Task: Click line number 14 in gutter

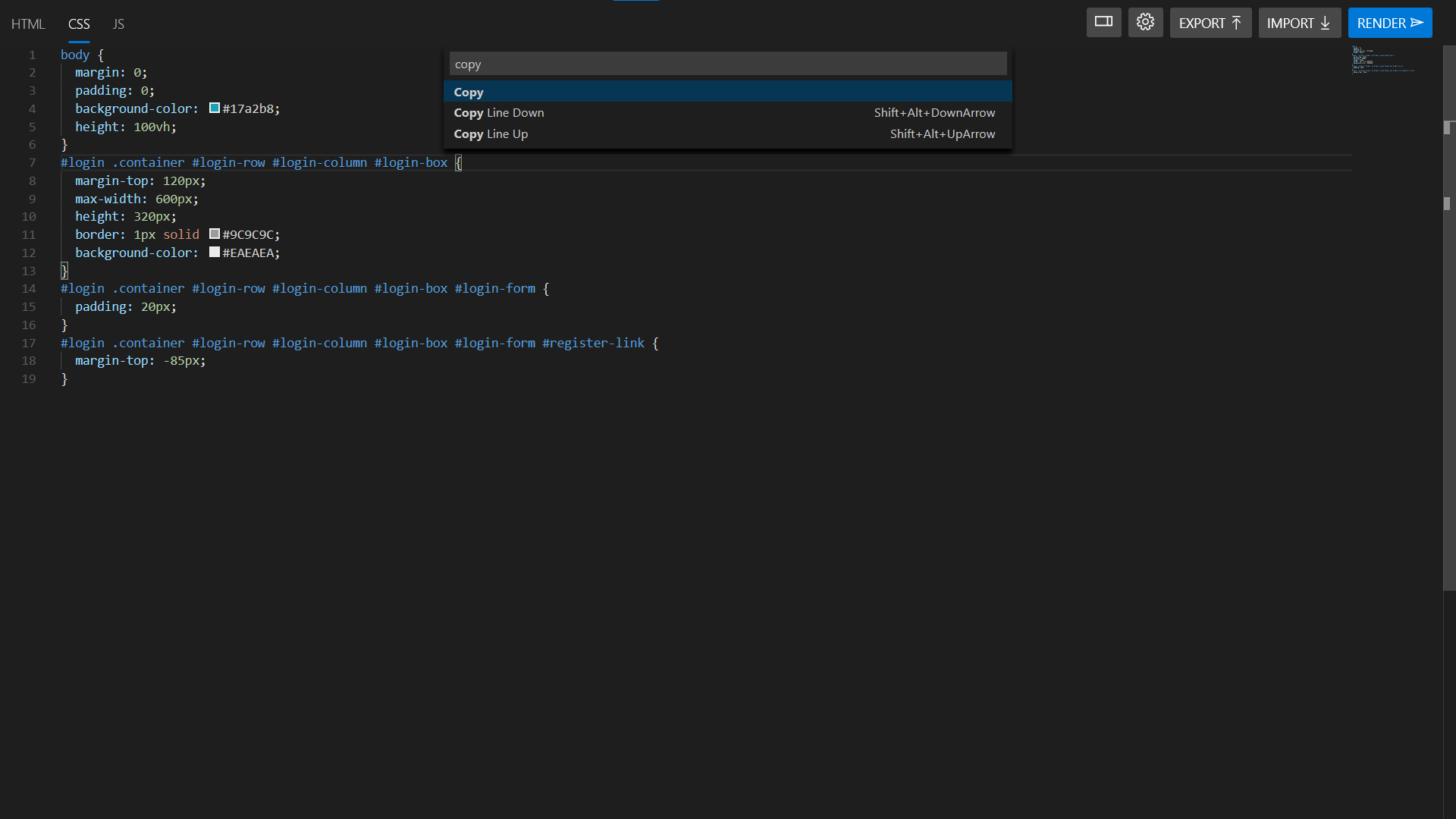Action: click(x=29, y=289)
